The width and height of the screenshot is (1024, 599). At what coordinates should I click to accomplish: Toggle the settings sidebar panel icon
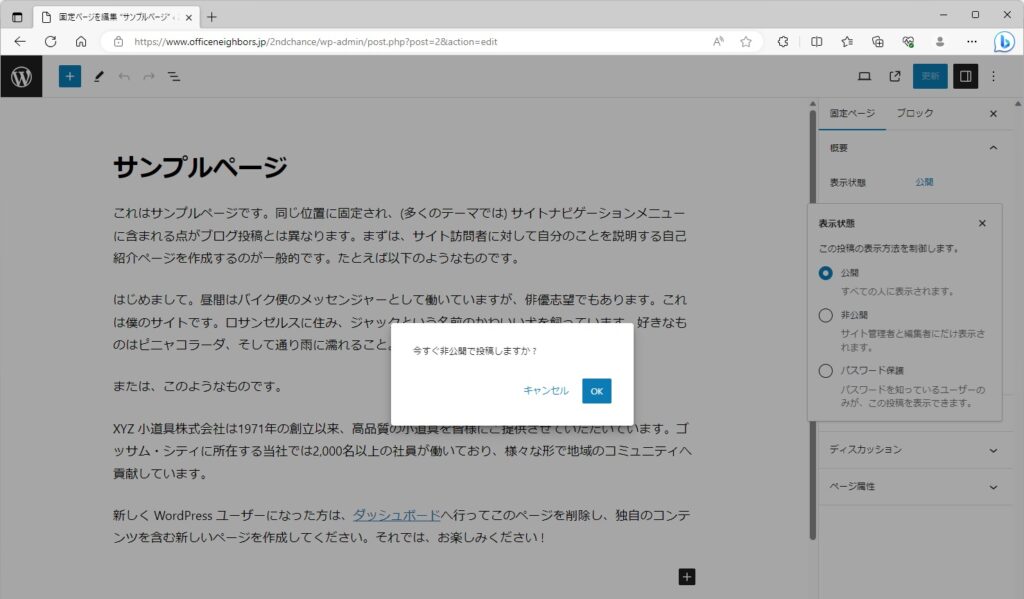(965, 76)
